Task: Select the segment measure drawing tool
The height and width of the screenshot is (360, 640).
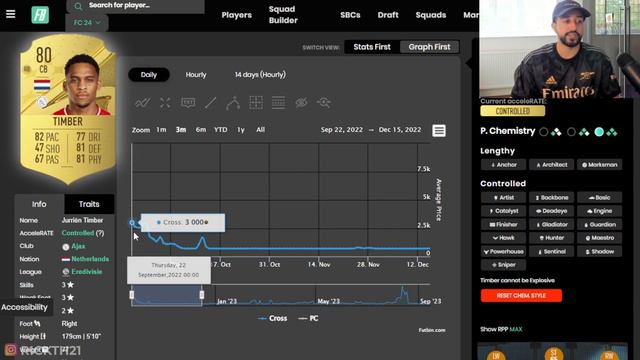Action: coord(233,103)
